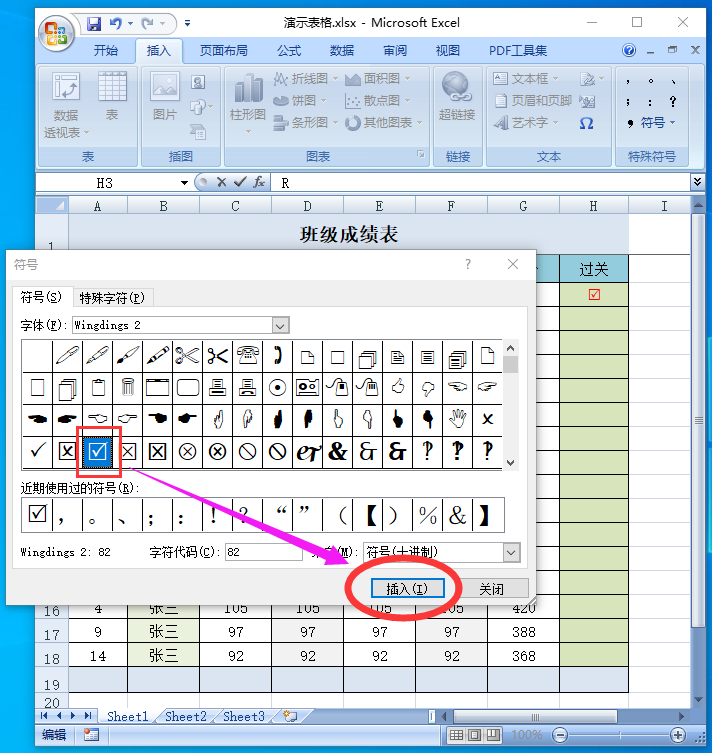Switch to the 开始 ribbon tab
This screenshot has height=753, width=712.
click(x=106, y=50)
